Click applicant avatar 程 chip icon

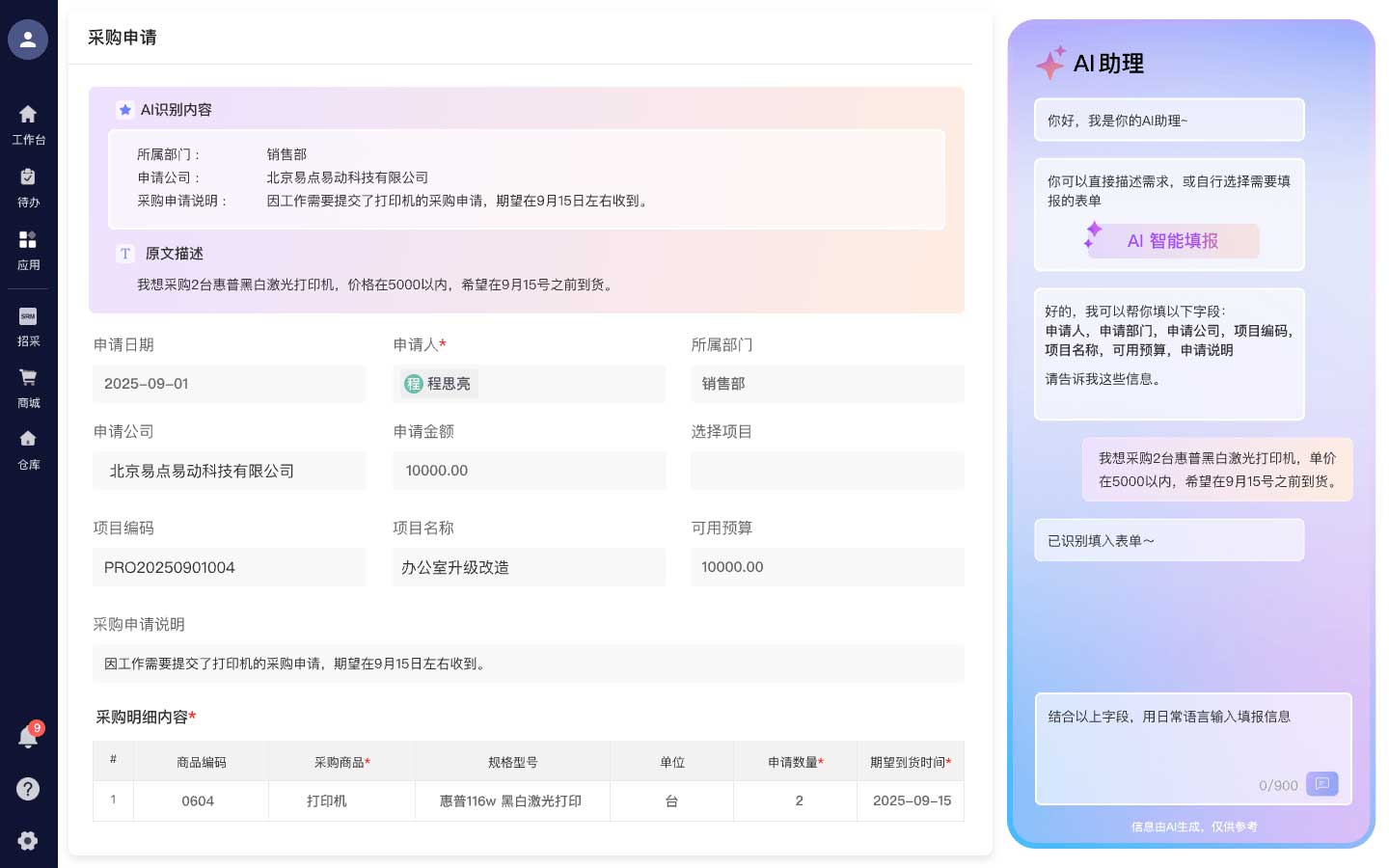(x=414, y=384)
